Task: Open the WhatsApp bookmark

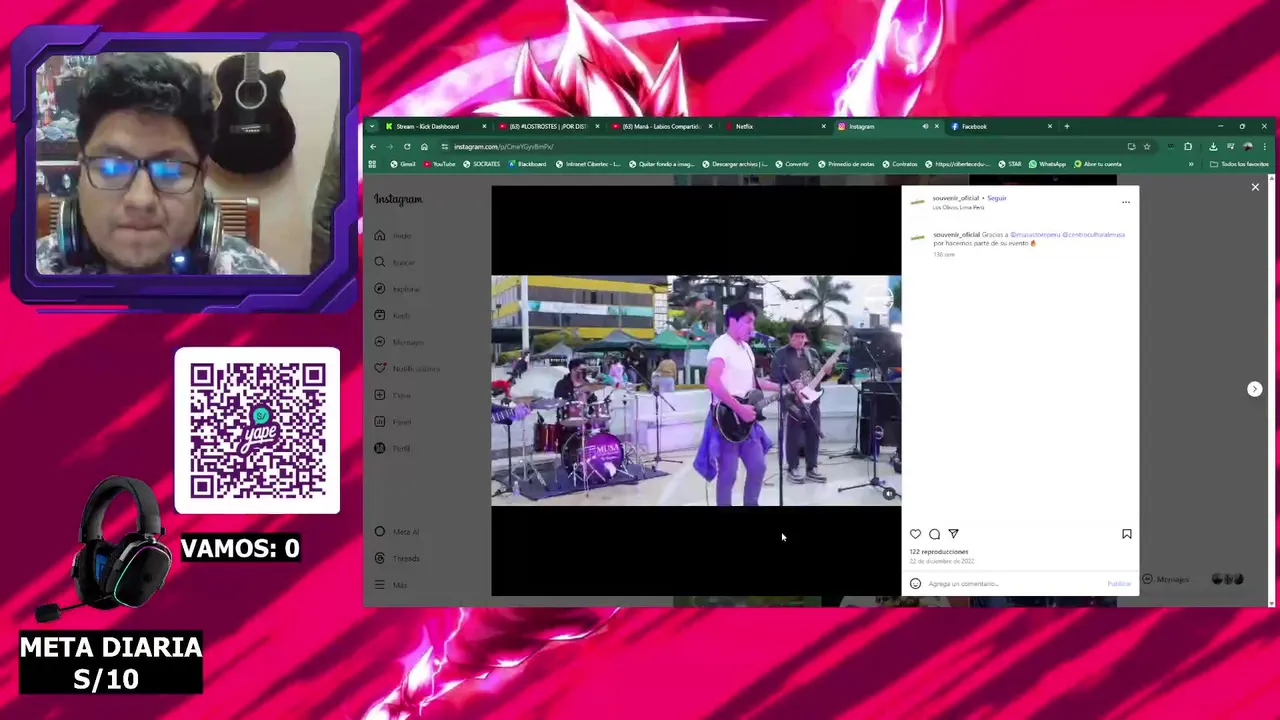Action: click(x=1047, y=164)
